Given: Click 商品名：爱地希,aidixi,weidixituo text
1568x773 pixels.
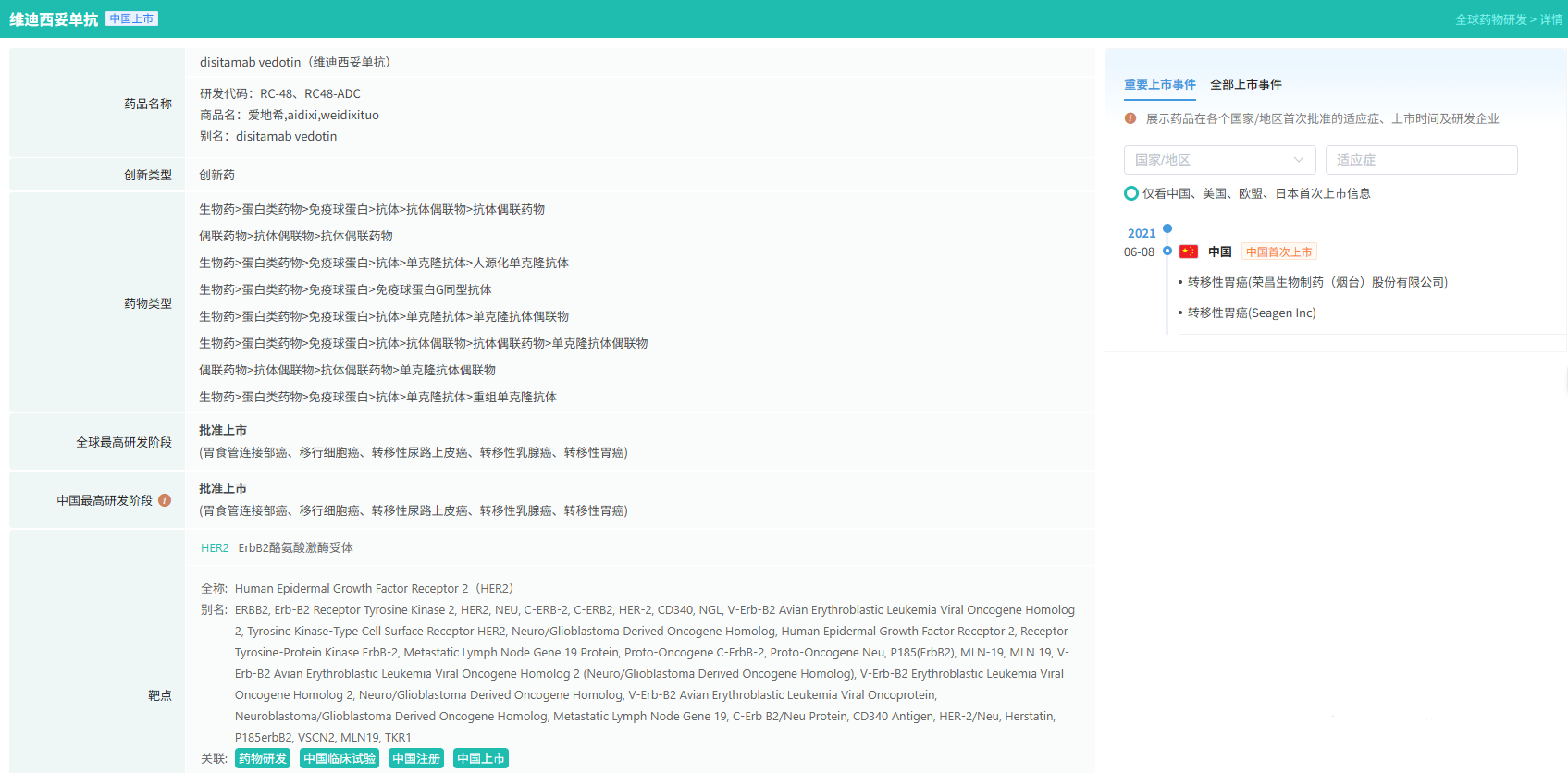Looking at the screenshot, I should click(290, 115).
